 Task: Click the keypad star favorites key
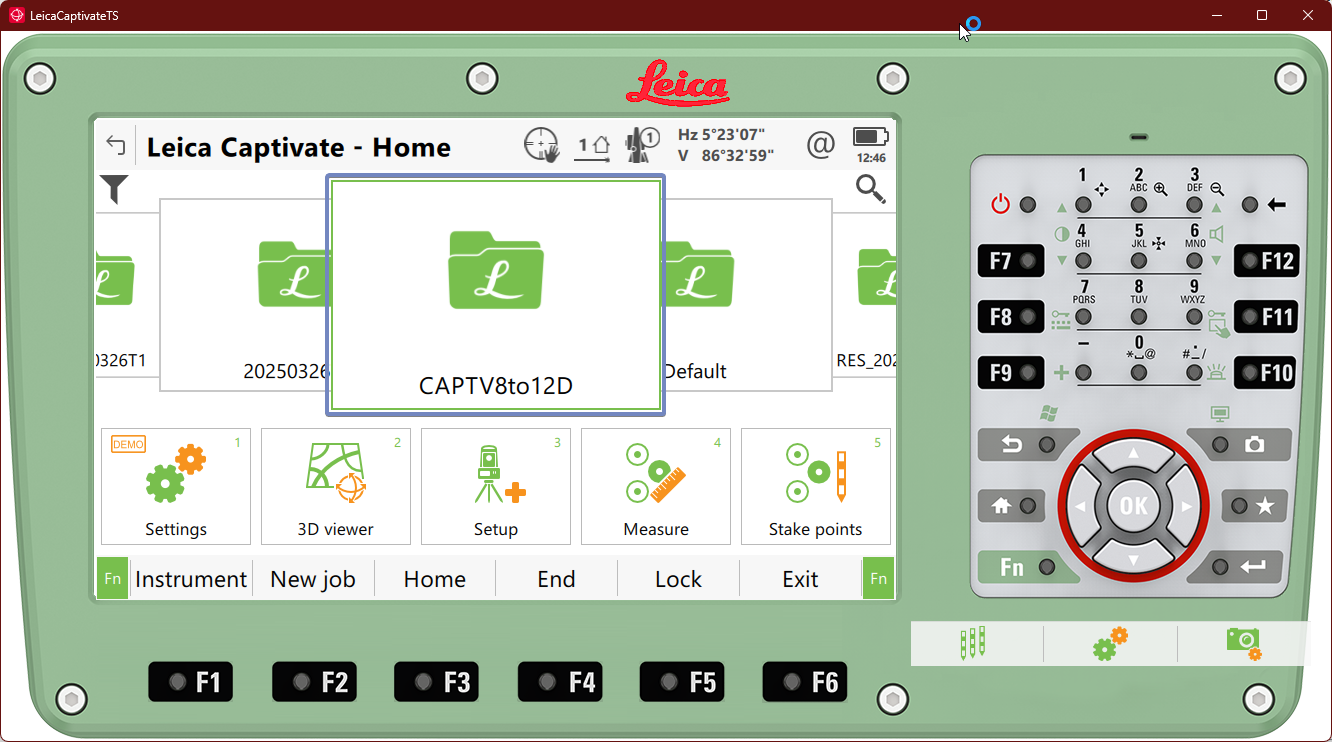pos(1253,505)
